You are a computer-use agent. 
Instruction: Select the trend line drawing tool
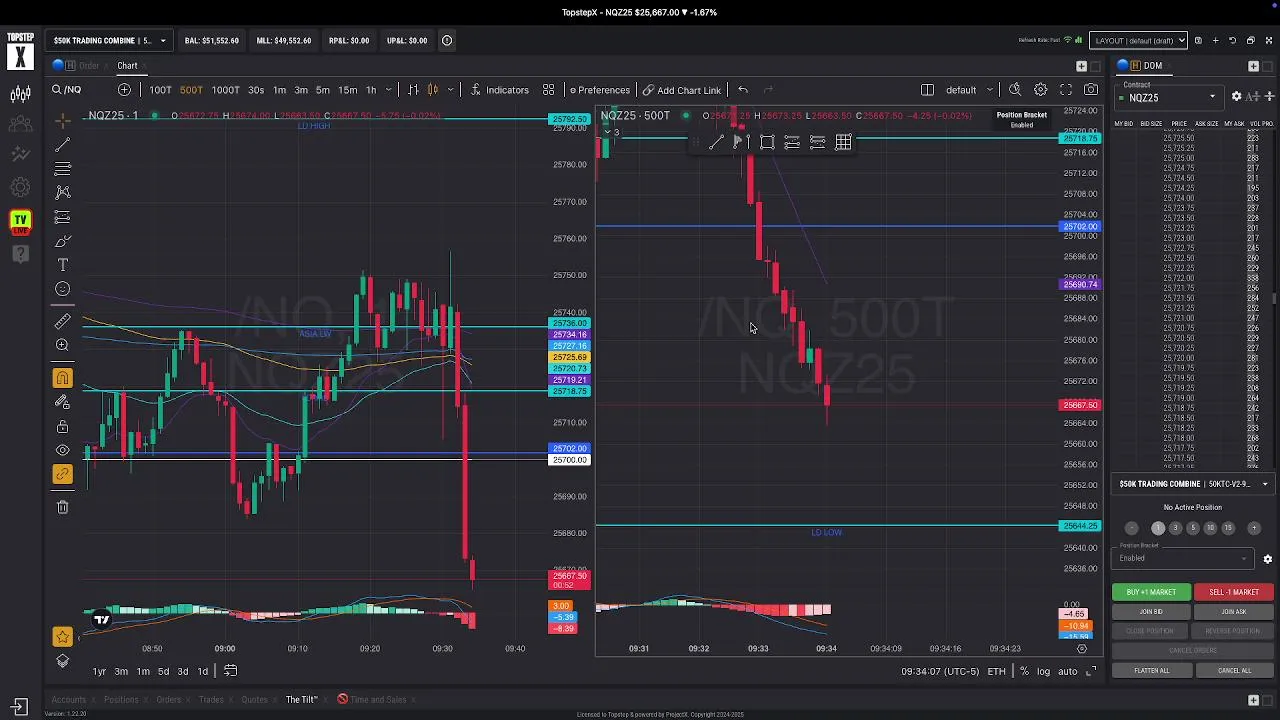(x=62, y=145)
